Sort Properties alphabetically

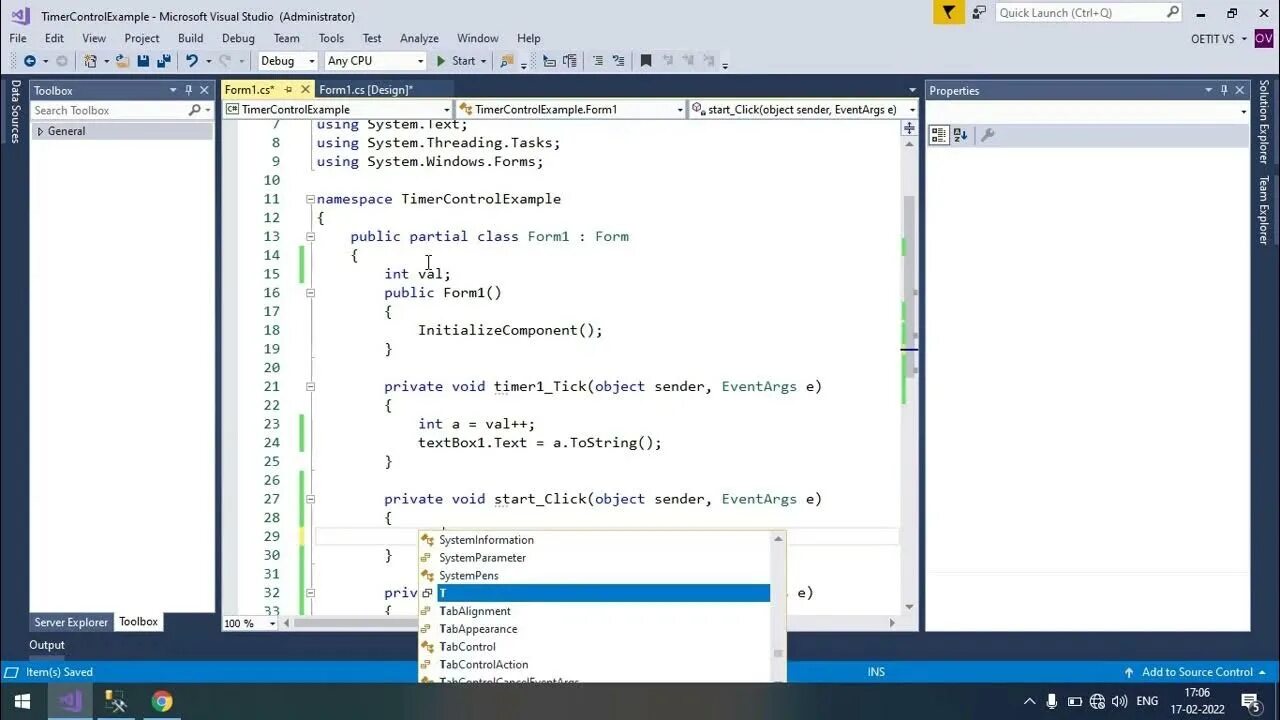(961, 135)
